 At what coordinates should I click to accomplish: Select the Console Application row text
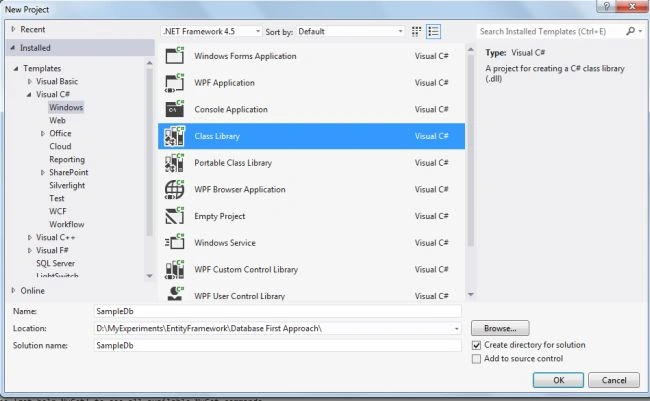231,109
